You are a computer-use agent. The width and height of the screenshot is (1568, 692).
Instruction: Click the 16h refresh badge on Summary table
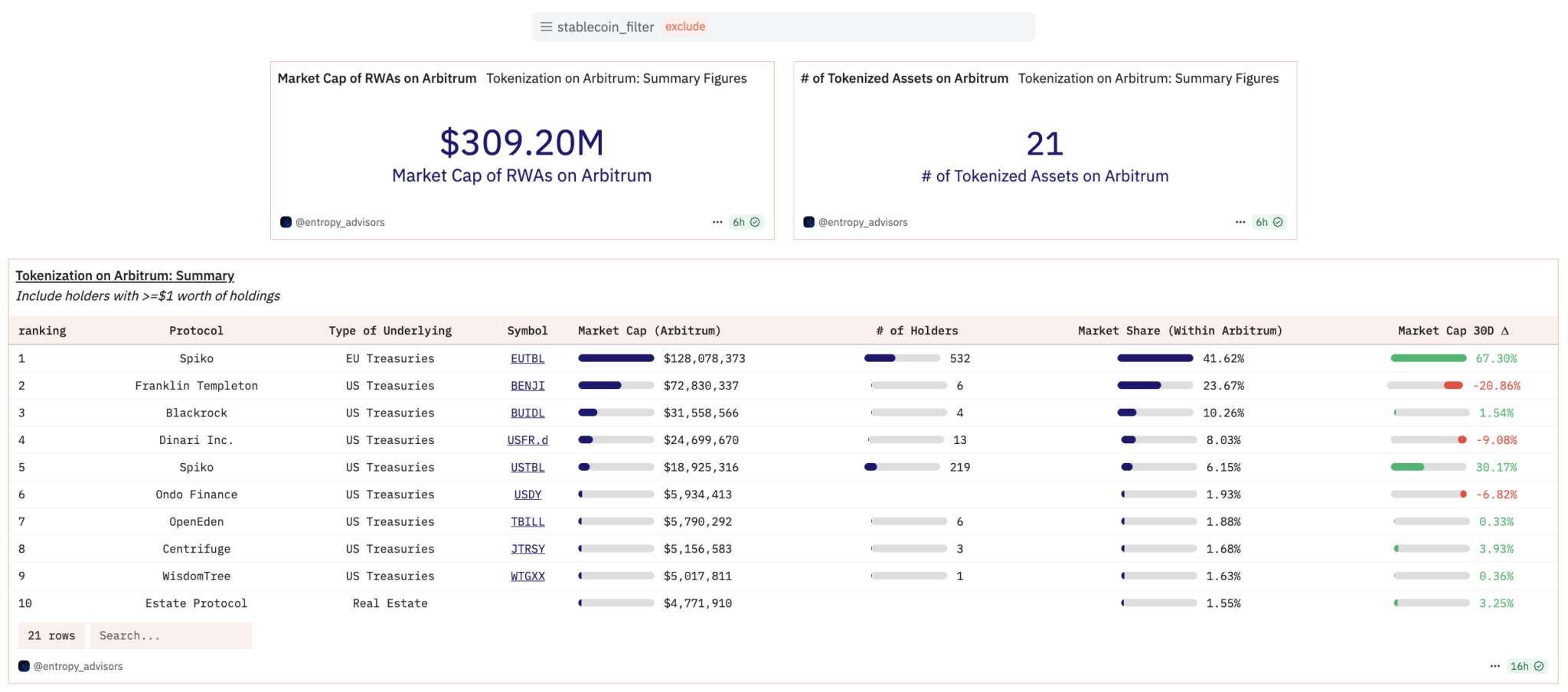(x=1527, y=666)
